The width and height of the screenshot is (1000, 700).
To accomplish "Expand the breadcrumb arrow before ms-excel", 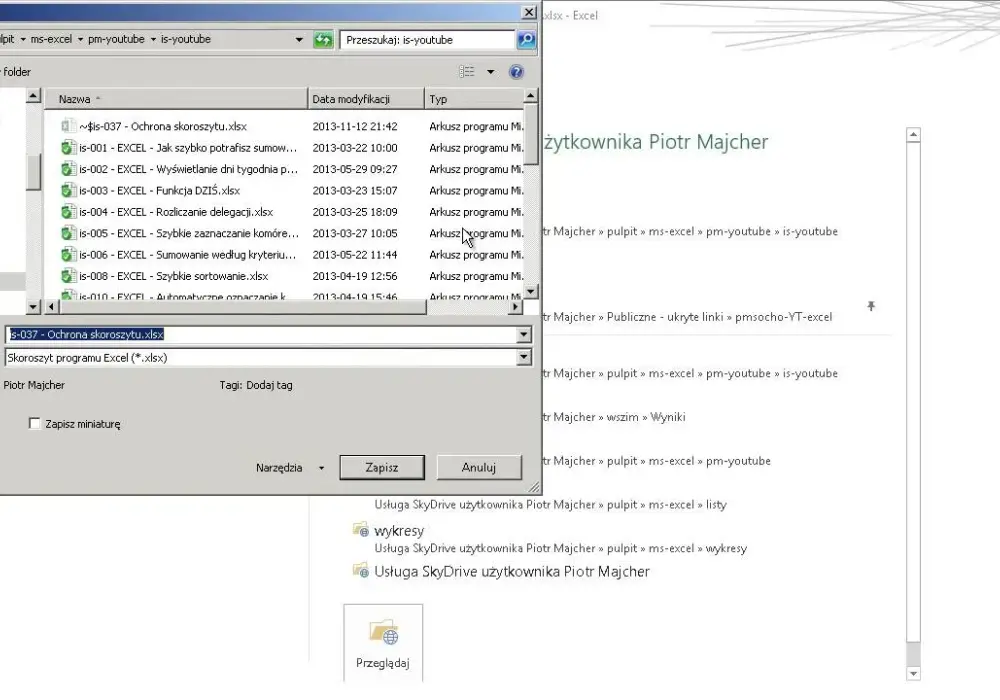I will (x=23, y=40).
